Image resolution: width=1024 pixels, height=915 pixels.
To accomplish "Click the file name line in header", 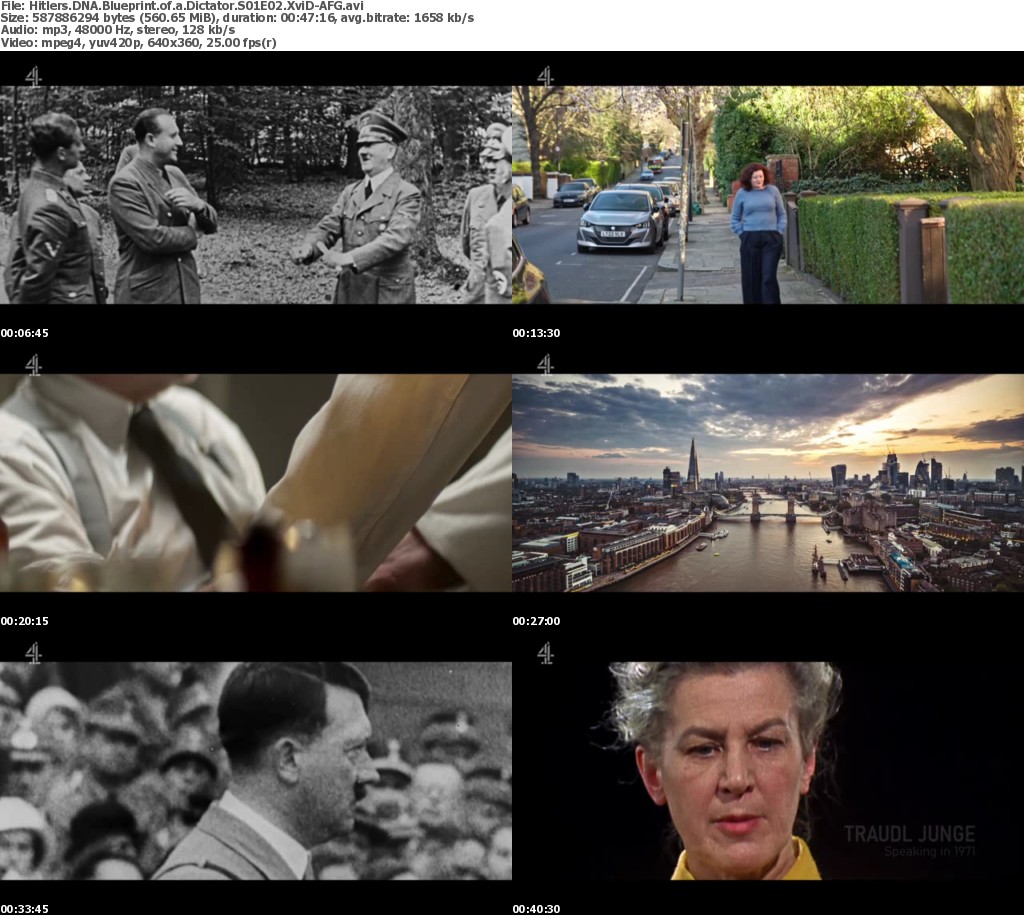I will [x=182, y=6].
